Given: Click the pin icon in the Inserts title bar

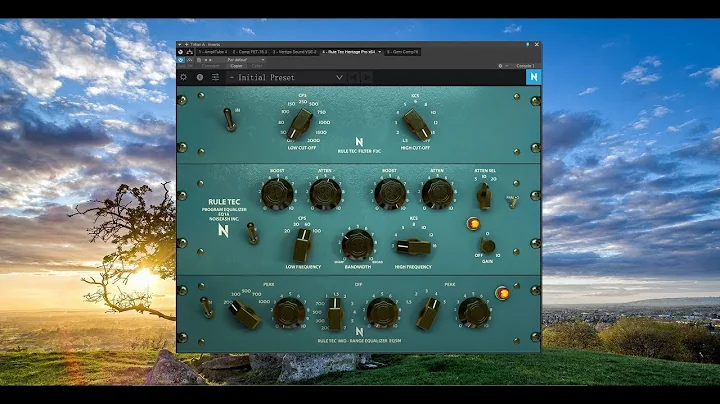Looking at the screenshot, I should pyautogui.click(x=528, y=45).
